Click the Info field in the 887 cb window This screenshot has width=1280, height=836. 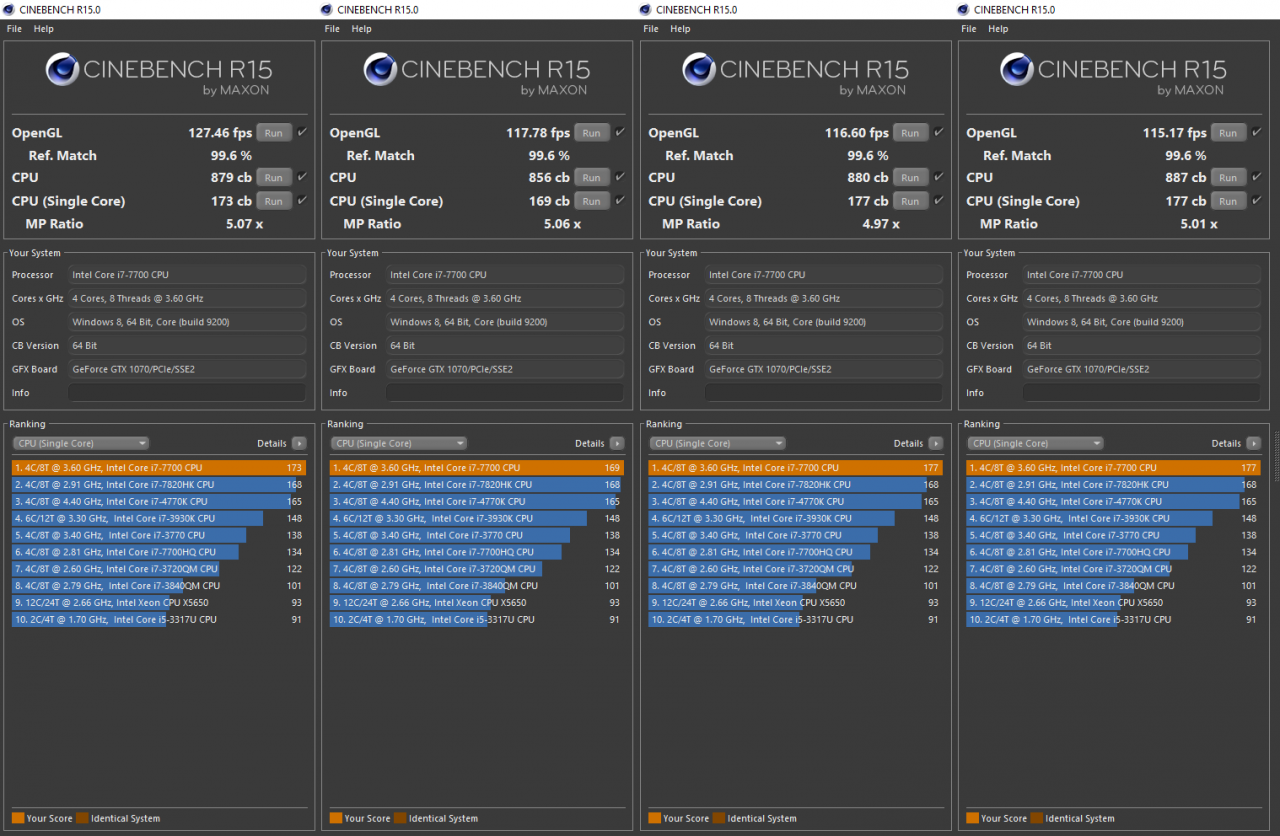tap(1142, 393)
